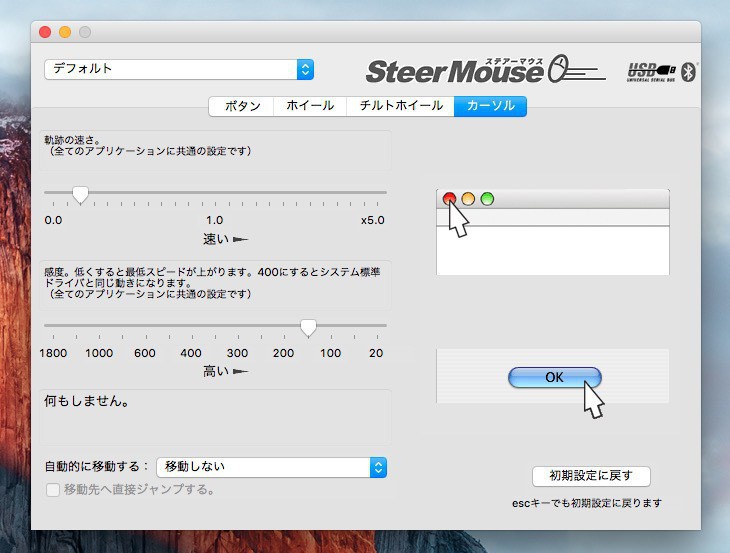This screenshot has width=730, height=553.
Task: Click the red button in the preview window
Action: click(449, 199)
